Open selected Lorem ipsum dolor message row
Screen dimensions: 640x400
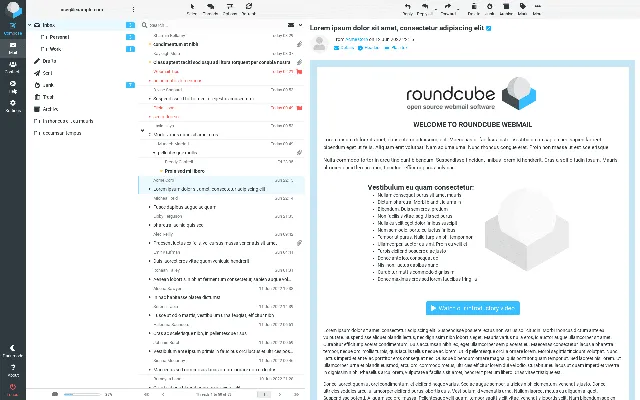(222, 185)
